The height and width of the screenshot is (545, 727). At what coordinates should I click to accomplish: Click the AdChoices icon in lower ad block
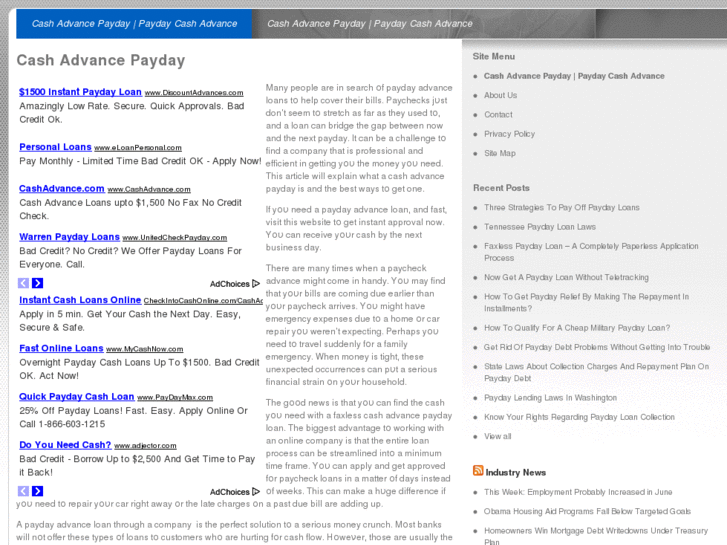256,492
